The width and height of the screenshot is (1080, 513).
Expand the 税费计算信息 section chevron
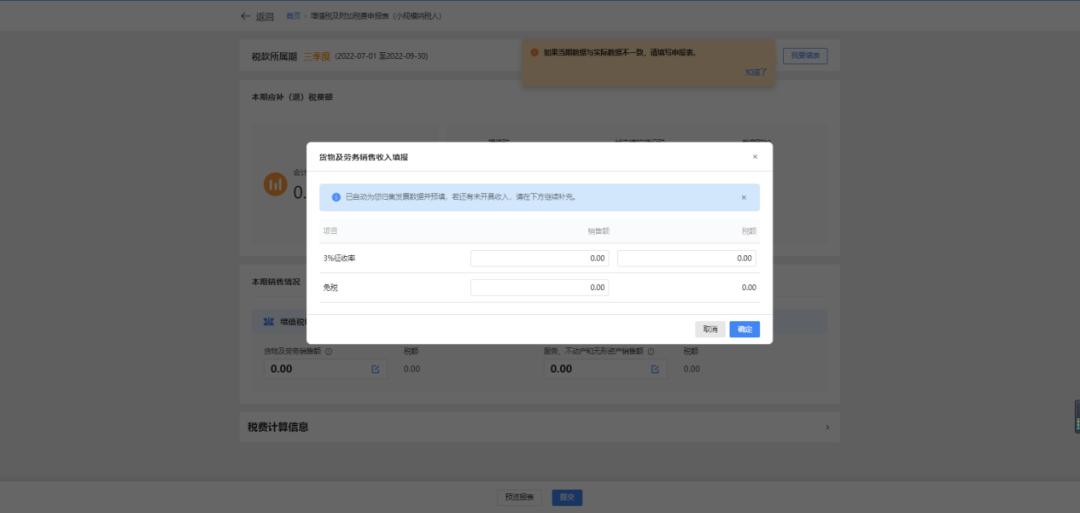[x=826, y=427]
